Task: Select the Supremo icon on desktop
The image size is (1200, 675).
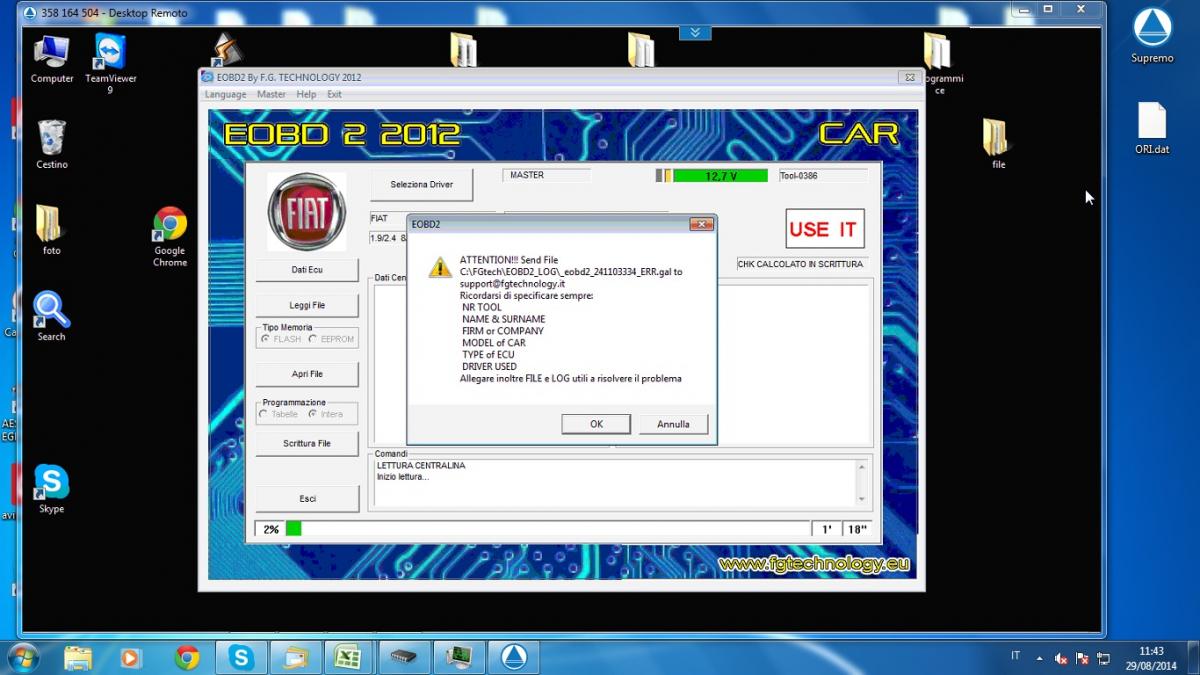Action: (x=1152, y=36)
